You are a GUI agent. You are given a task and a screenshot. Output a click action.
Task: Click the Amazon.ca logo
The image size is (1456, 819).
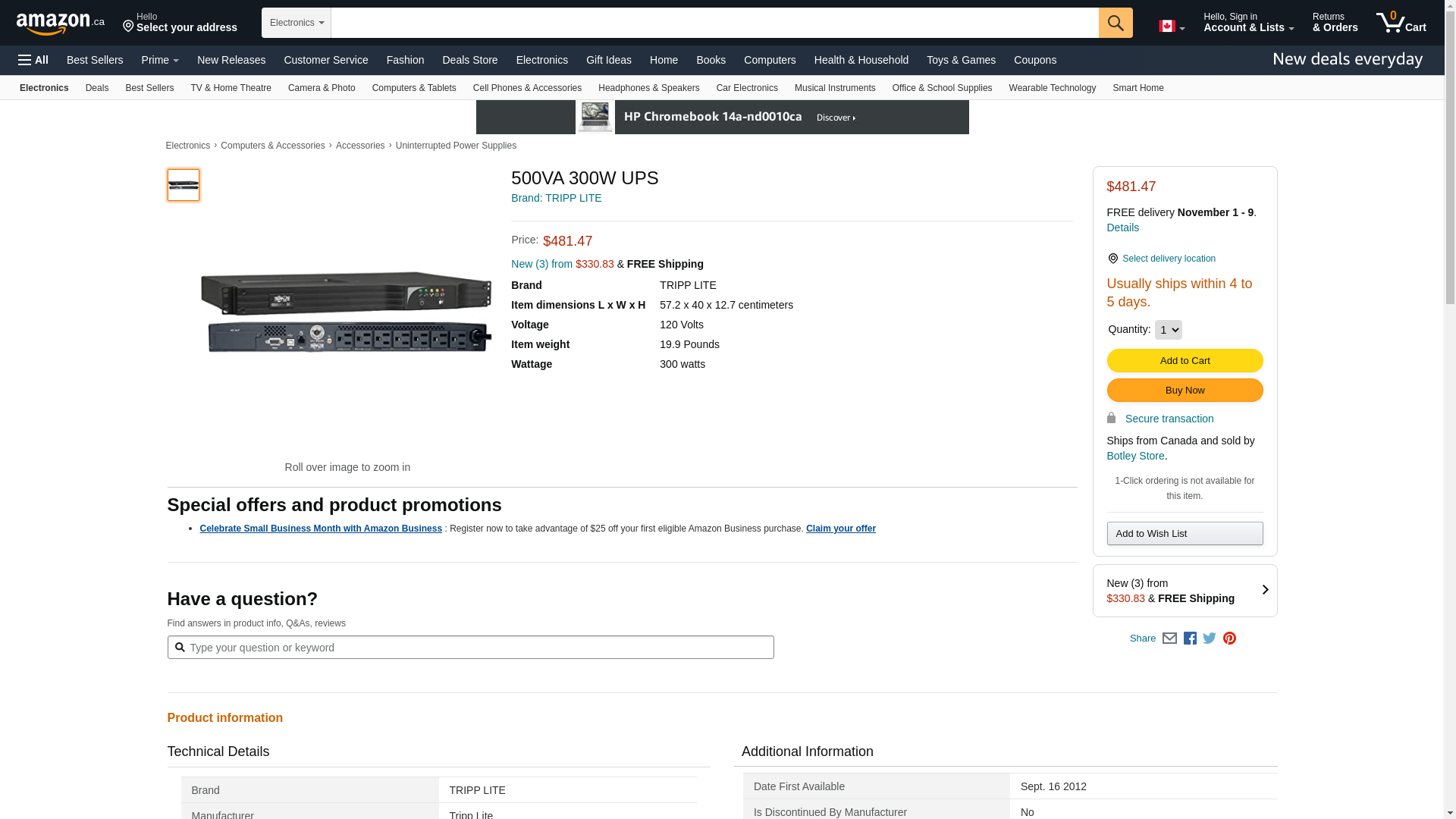point(60,24)
